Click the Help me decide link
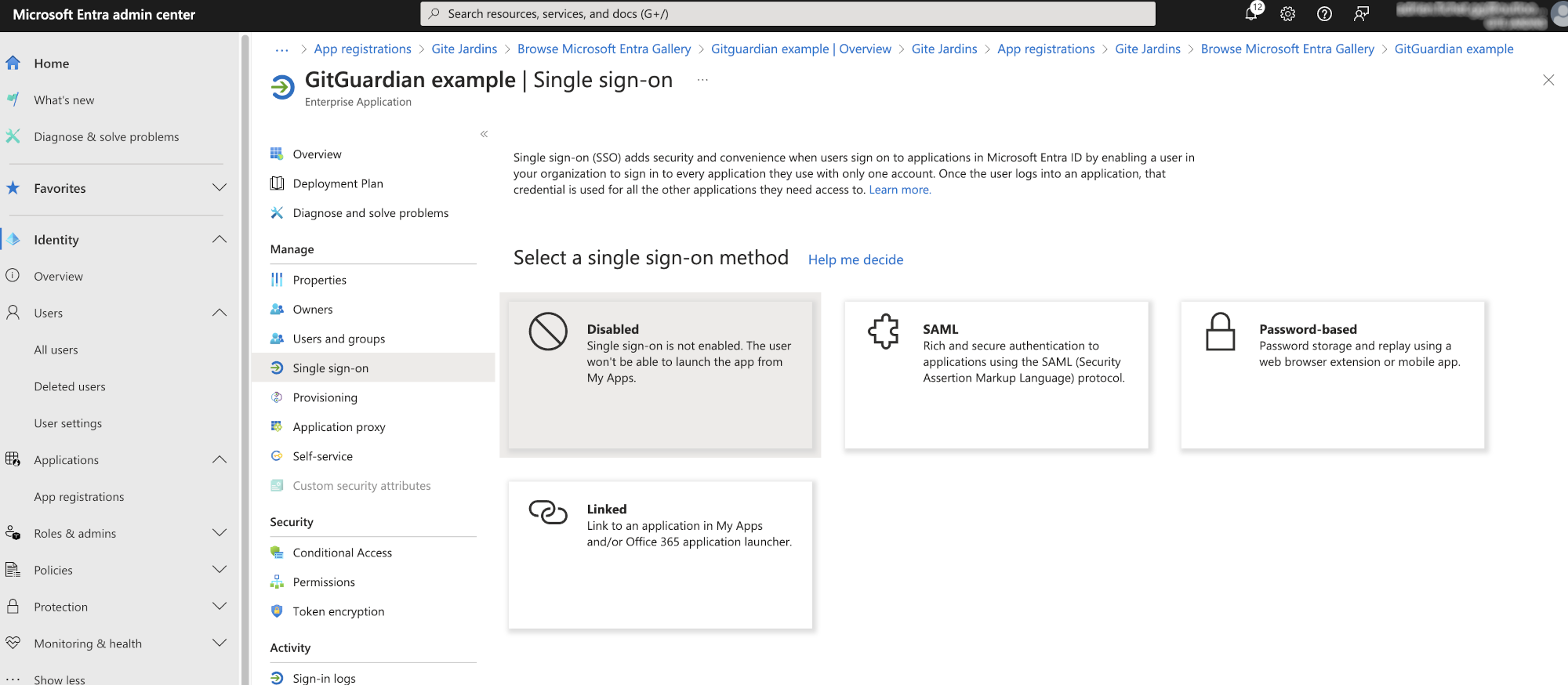1568x685 pixels. tap(855, 259)
